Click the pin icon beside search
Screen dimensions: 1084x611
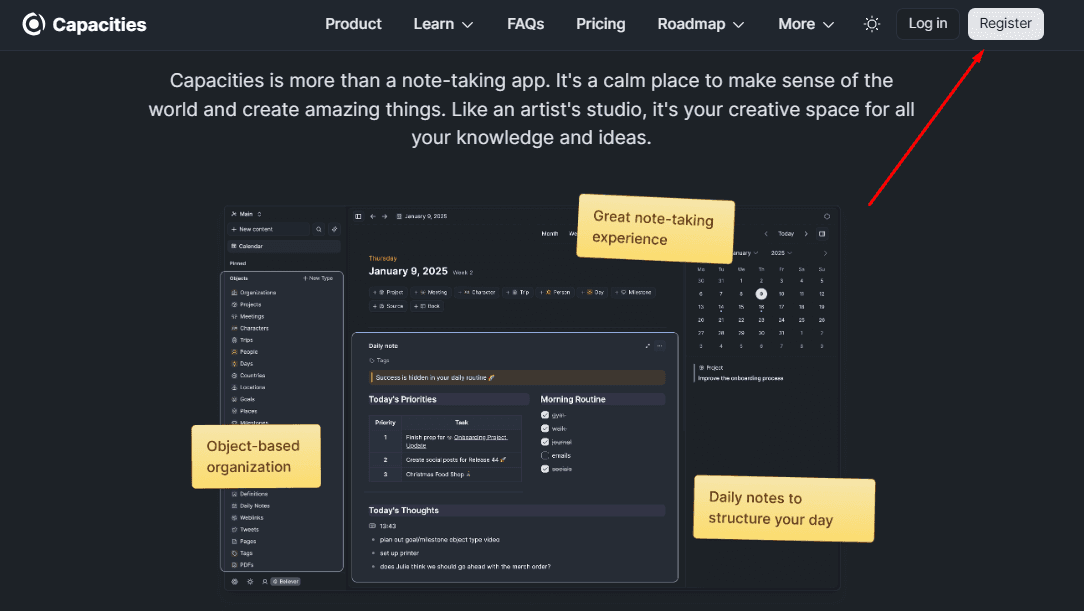[335, 229]
